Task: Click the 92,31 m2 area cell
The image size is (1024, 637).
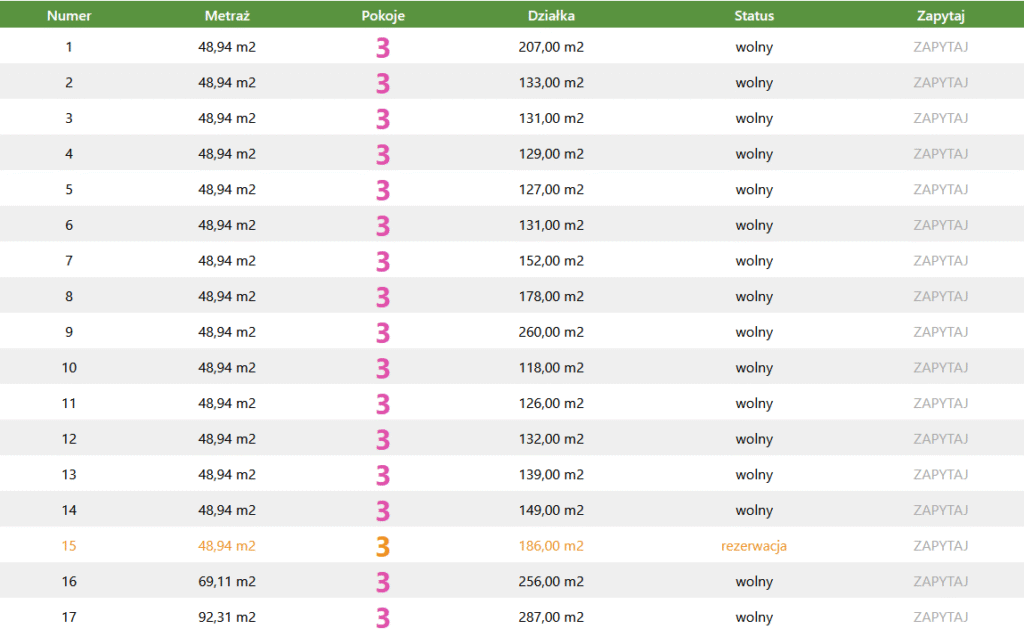Action: 227,618
